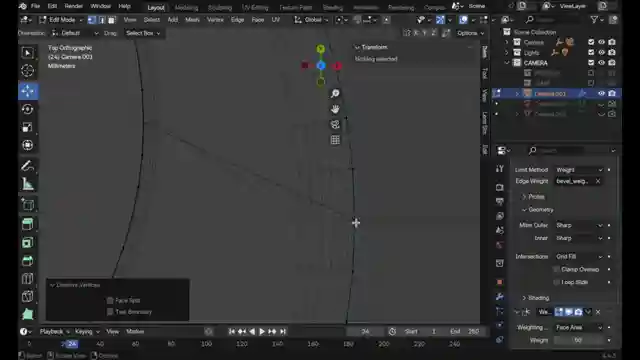Image resolution: width=640 pixels, height=360 pixels.
Task: Enable vertex select mode
Action: pos(92,20)
